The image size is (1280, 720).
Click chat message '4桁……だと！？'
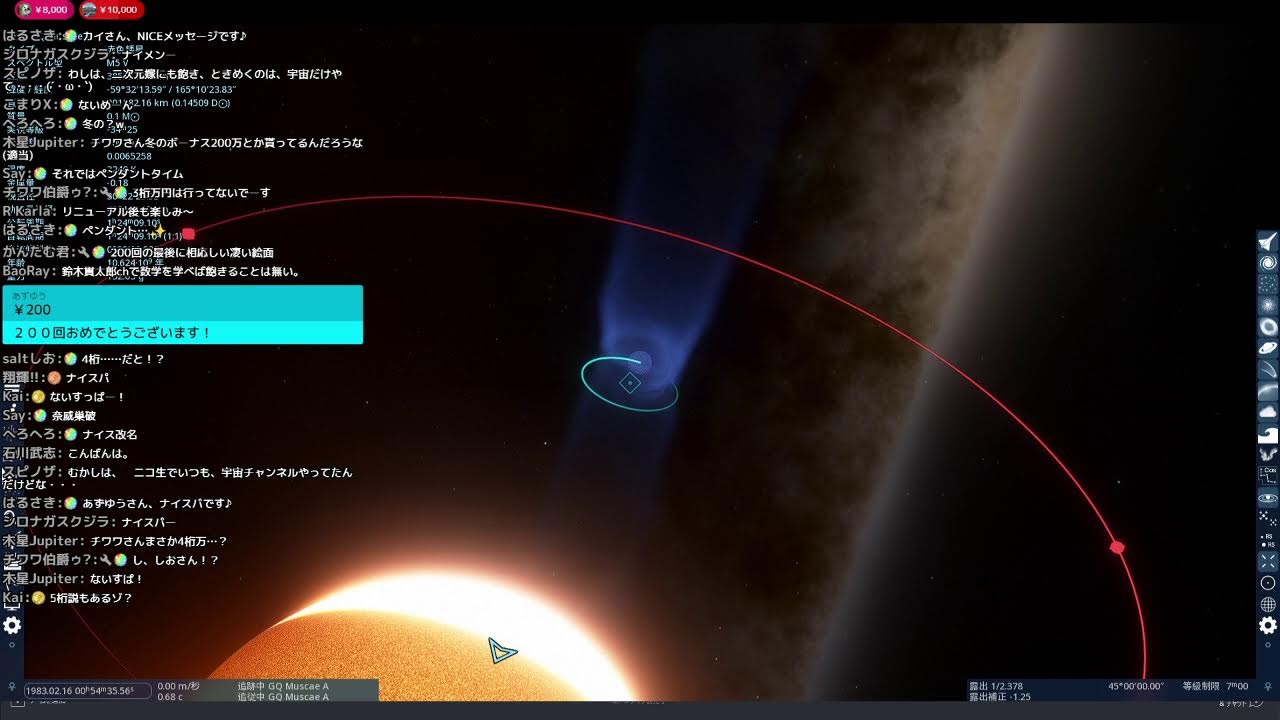pos(121,359)
